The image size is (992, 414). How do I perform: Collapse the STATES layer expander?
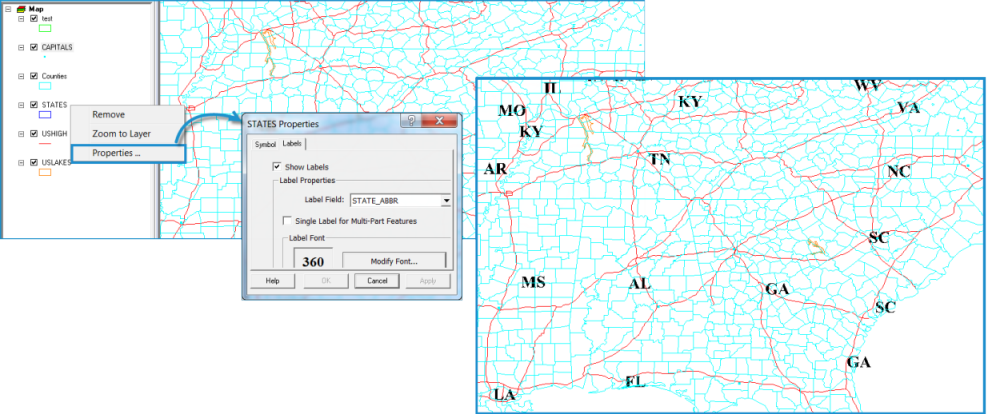coord(21,104)
